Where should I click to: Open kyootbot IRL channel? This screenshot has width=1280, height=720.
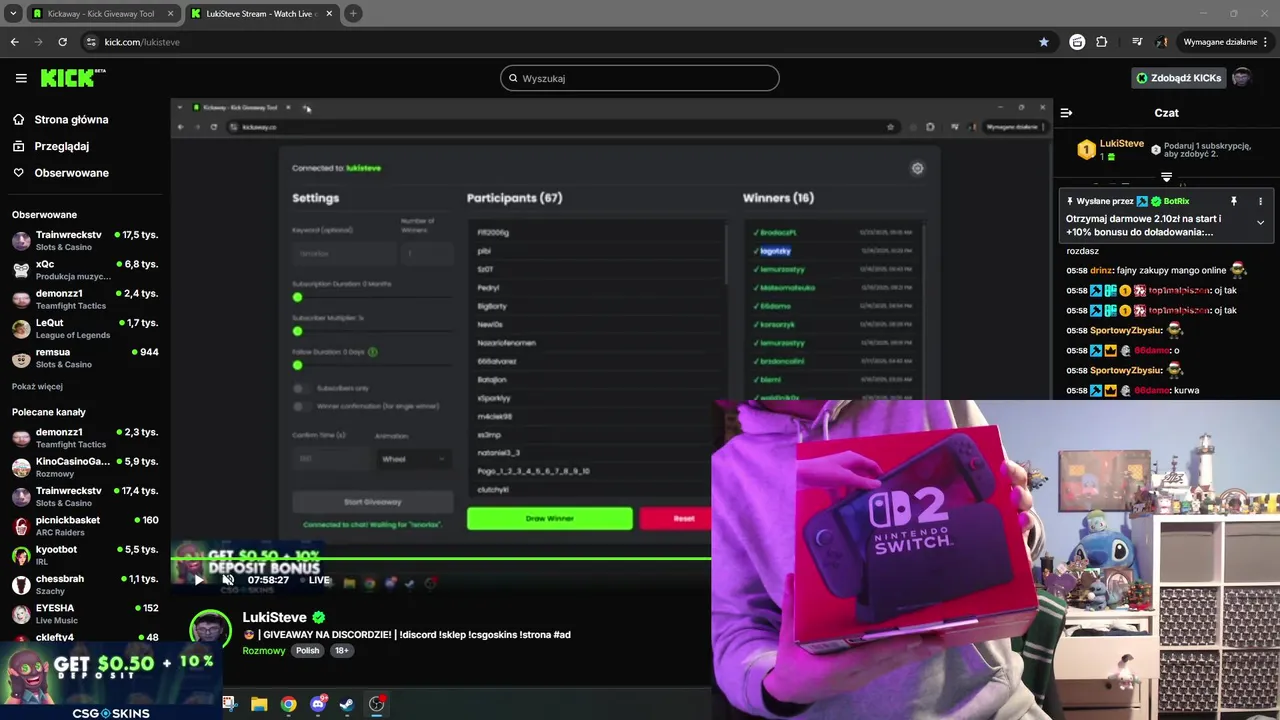(x=85, y=555)
